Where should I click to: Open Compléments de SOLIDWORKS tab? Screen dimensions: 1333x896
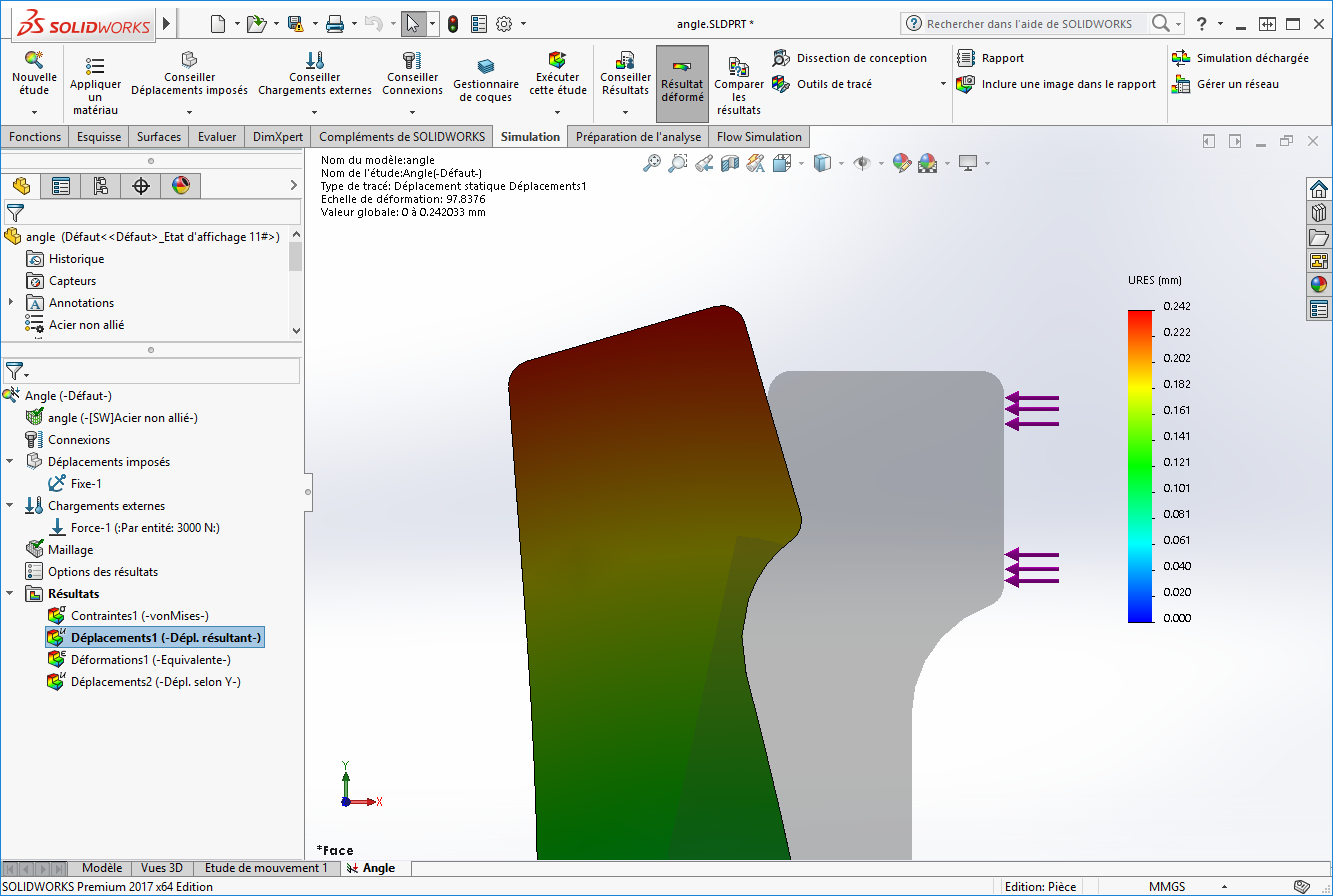402,137
